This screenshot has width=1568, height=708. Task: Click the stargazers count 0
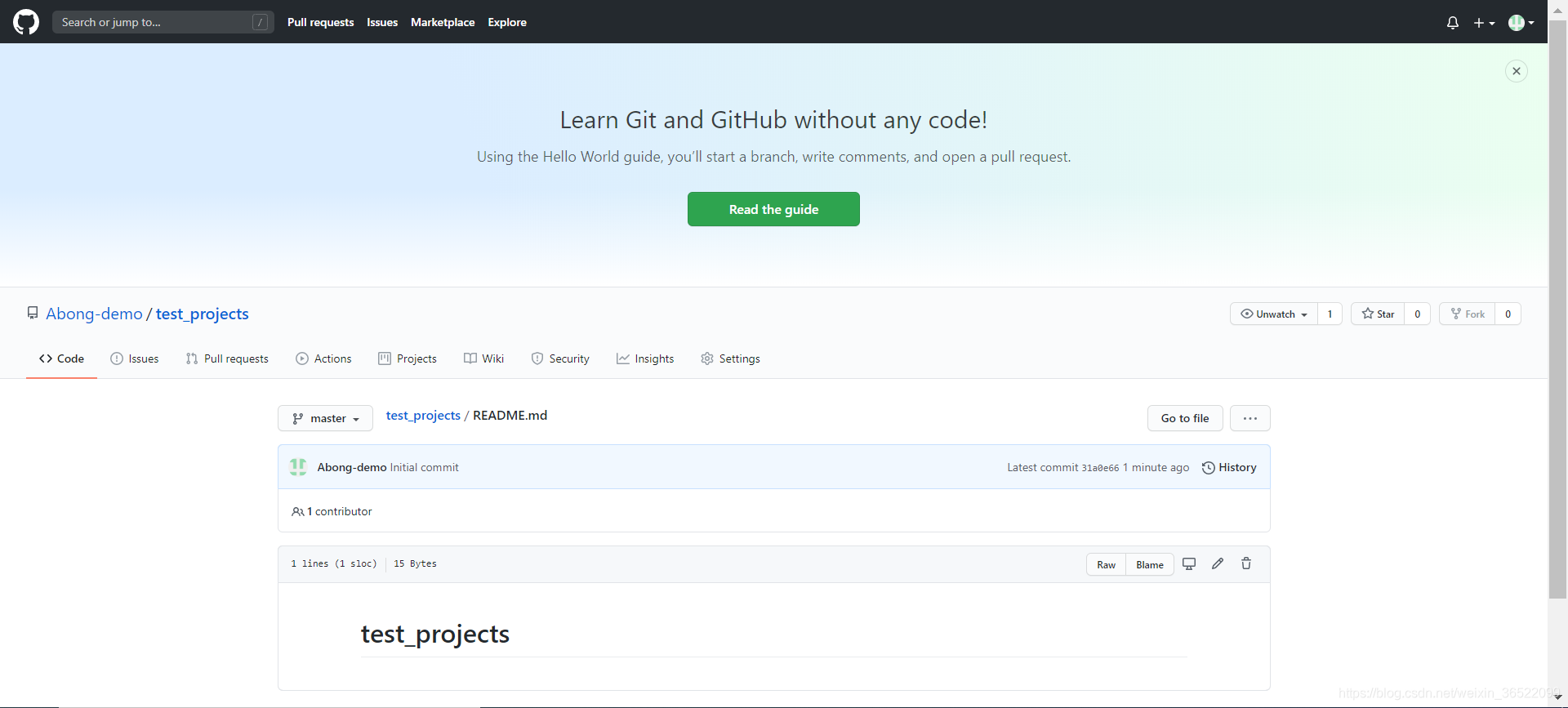(1418, 314)
